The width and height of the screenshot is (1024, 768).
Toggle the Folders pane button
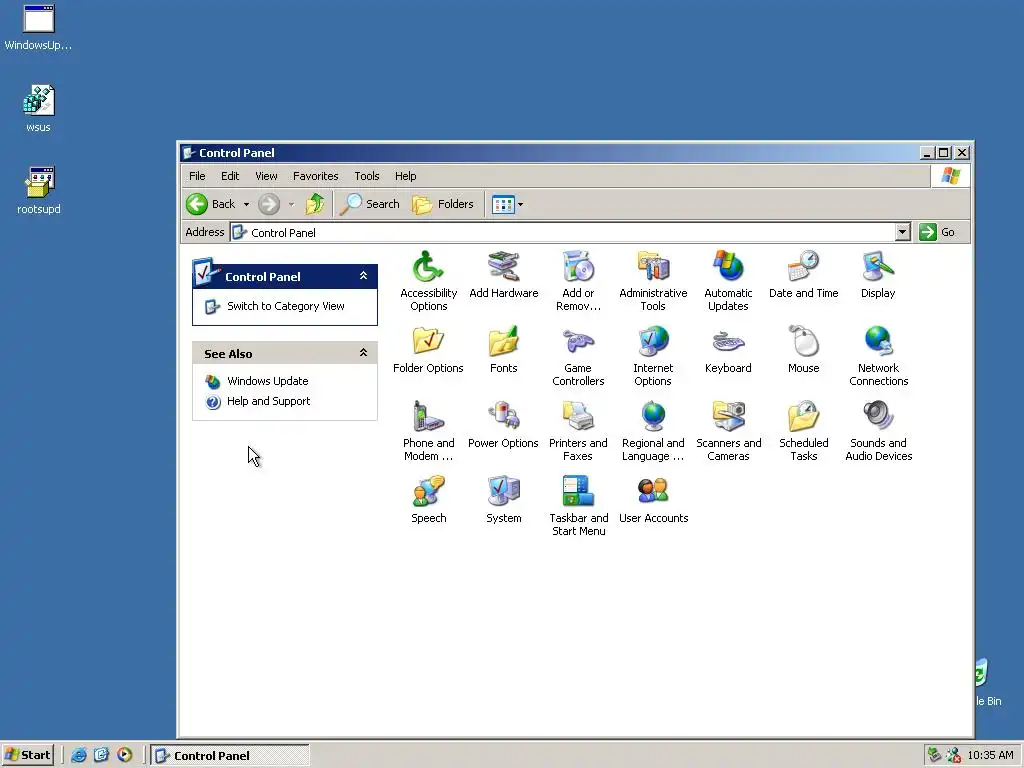point(443,204)
